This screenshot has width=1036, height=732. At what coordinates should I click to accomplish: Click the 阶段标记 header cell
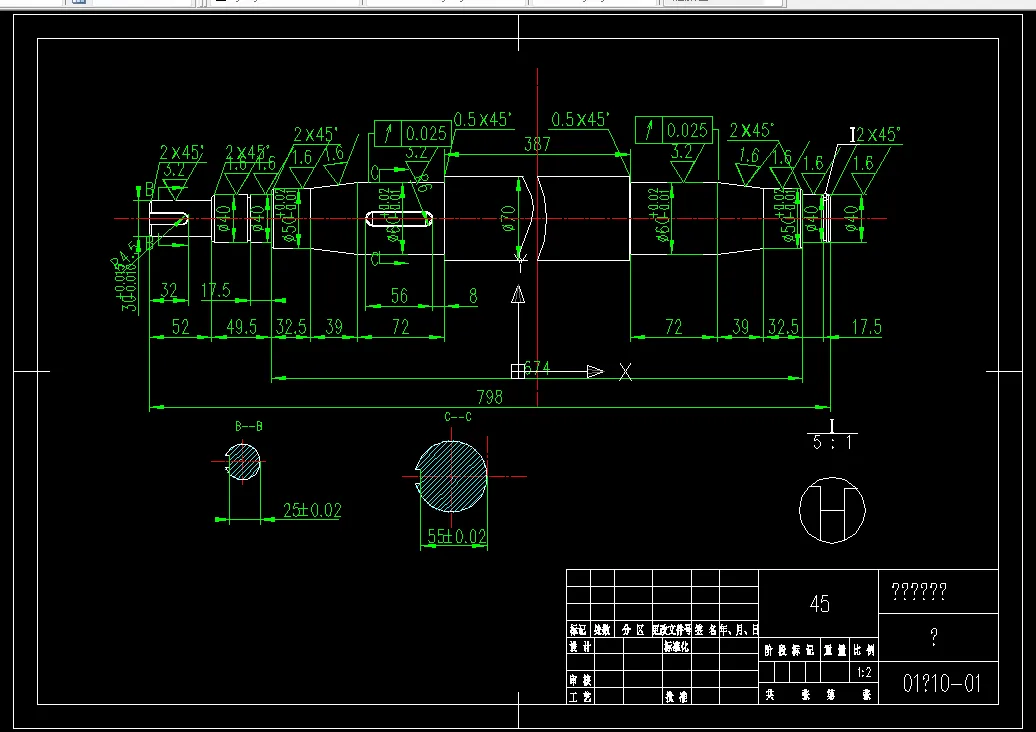tap(790, 650)
